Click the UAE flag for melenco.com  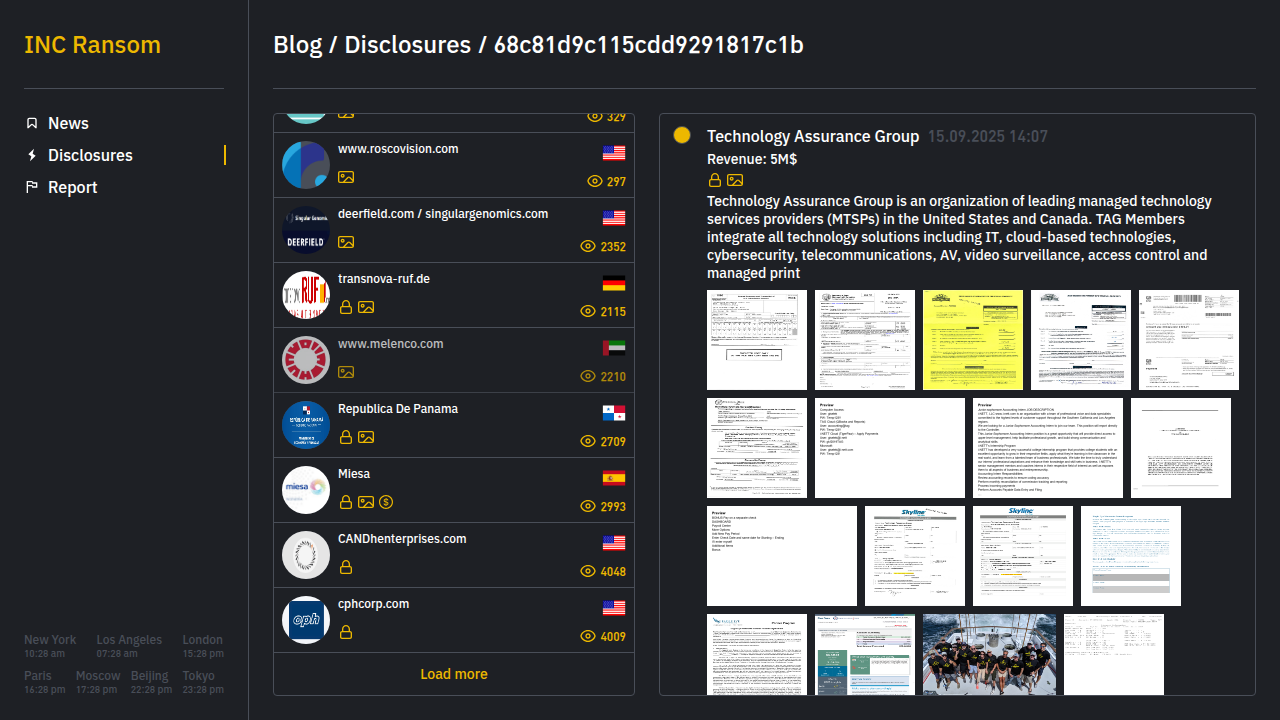614,348
